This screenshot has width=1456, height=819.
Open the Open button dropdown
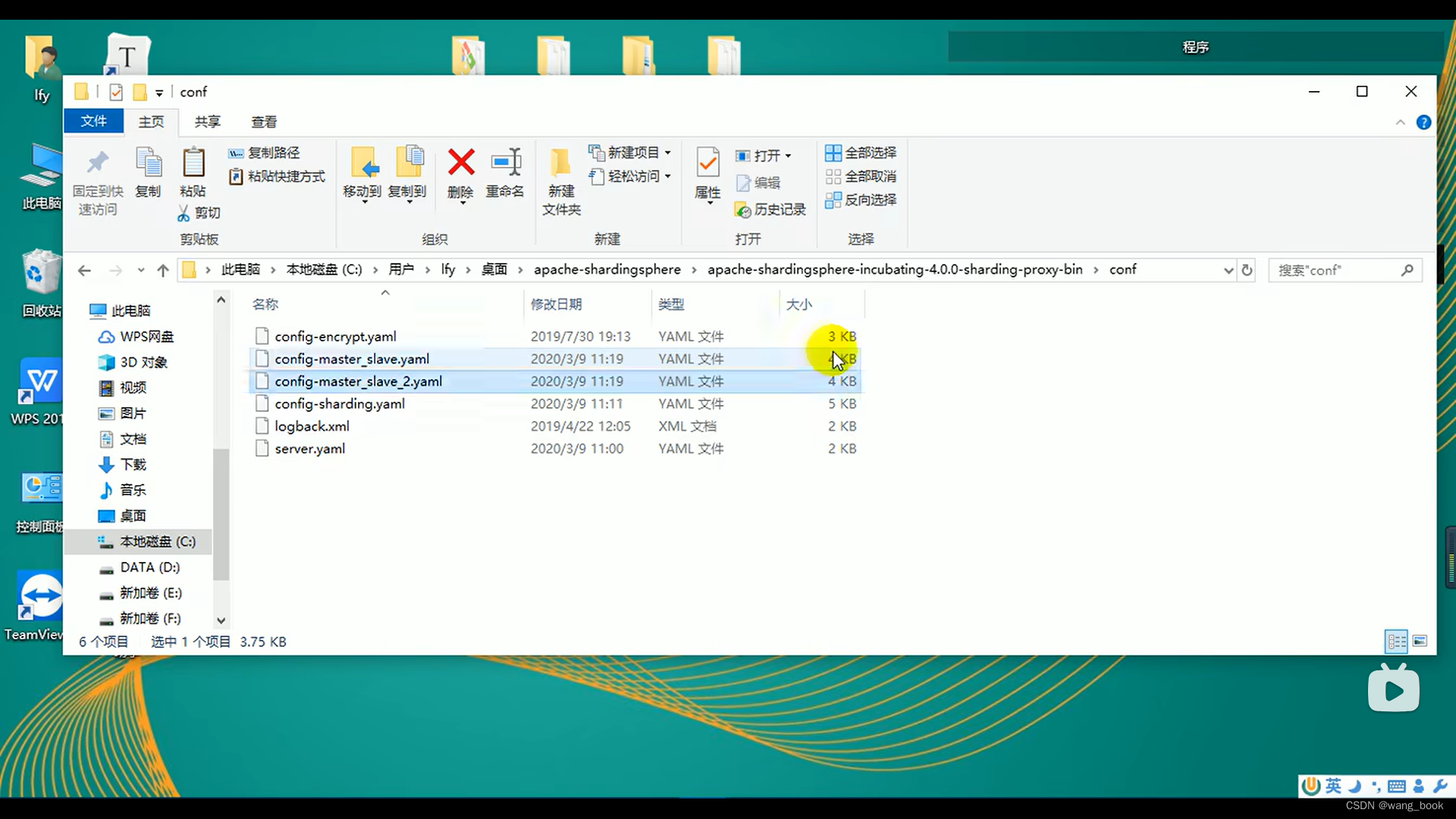coord(763,155)
